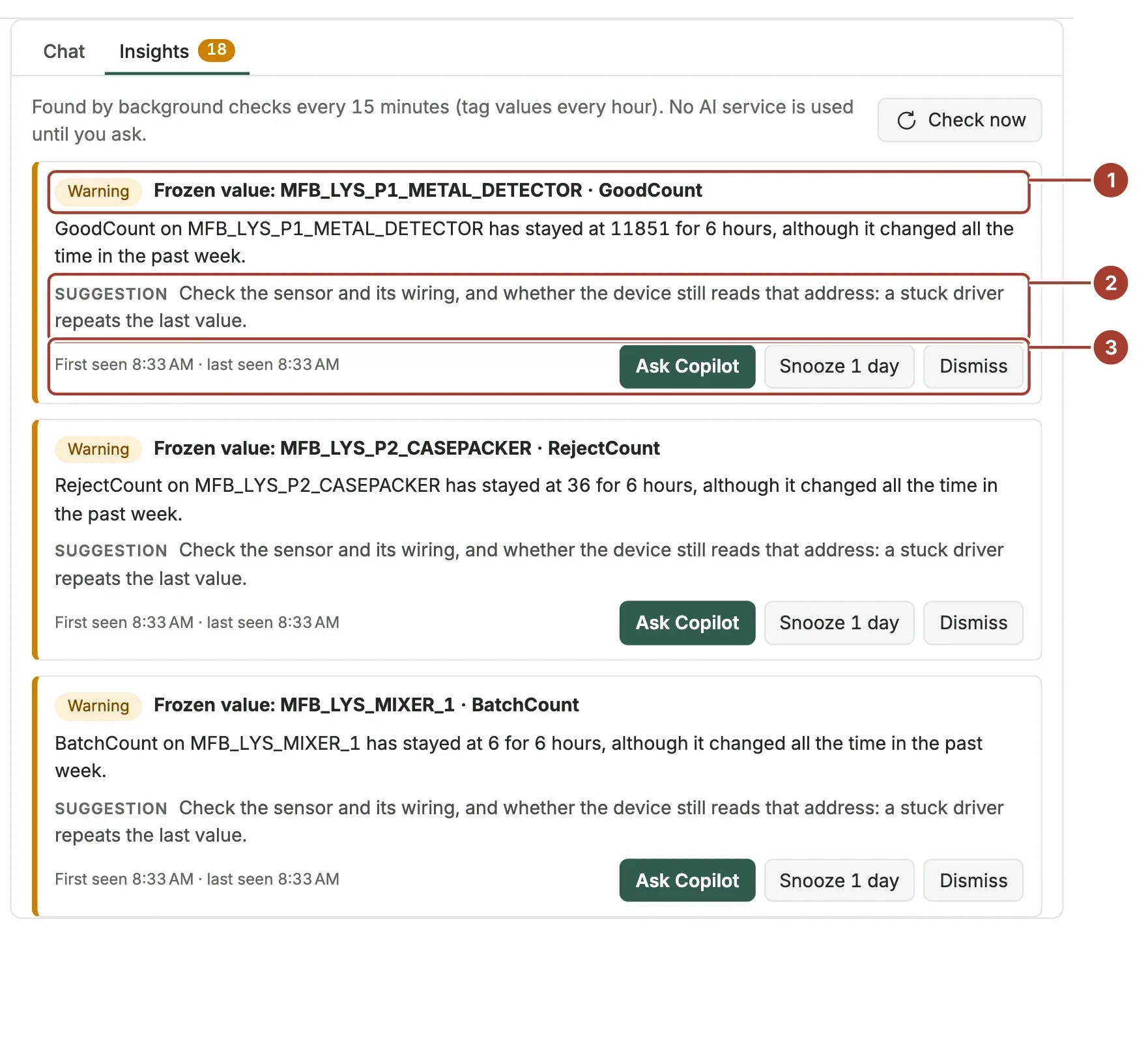1148x1039 pixels.
Task: Ask Copilot about METAL_DETECTOR GoodCount
Action: point(687,366)
